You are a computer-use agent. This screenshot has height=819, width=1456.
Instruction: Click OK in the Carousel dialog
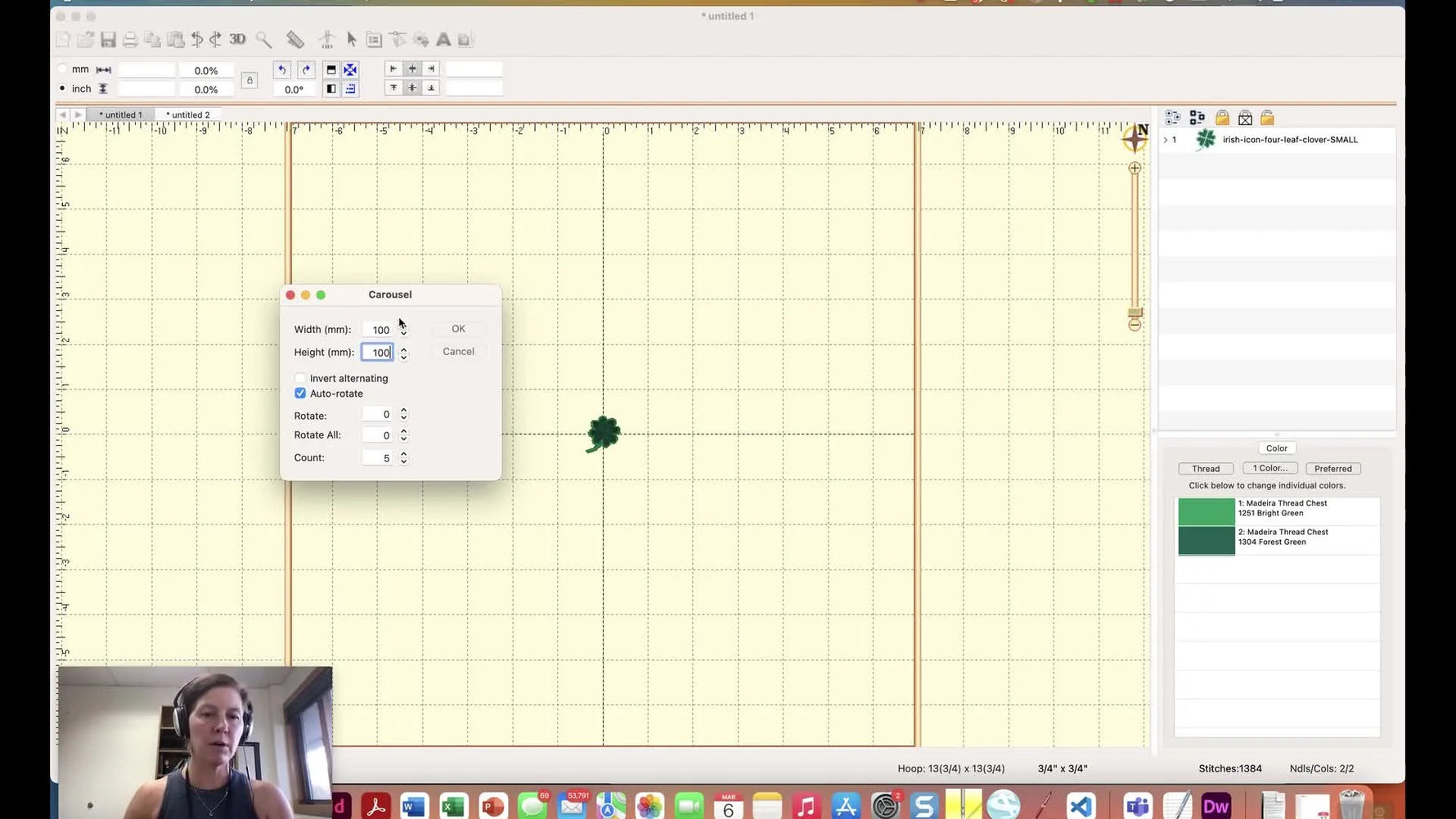coord(458,329)
